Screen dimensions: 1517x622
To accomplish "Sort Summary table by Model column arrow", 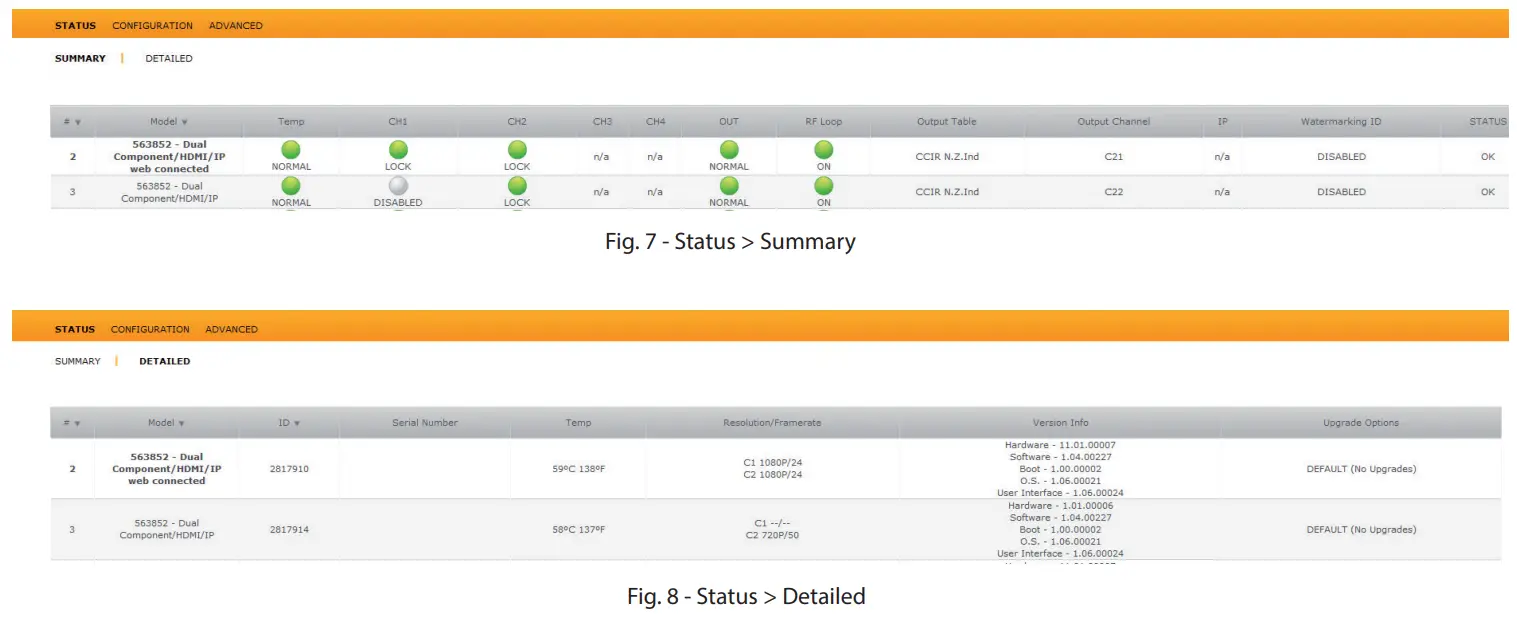I will click(184, 122).
